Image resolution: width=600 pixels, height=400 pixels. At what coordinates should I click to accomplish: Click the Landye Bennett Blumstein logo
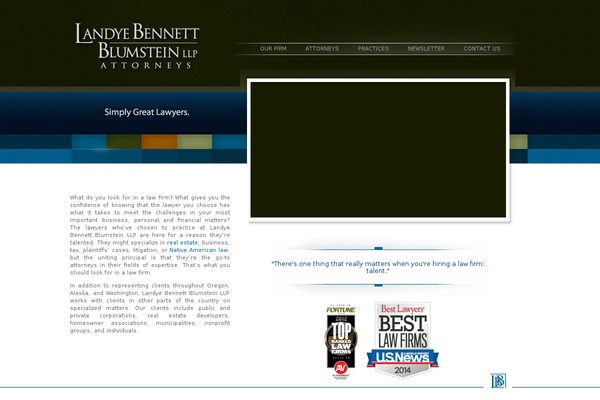coord(137,46)
